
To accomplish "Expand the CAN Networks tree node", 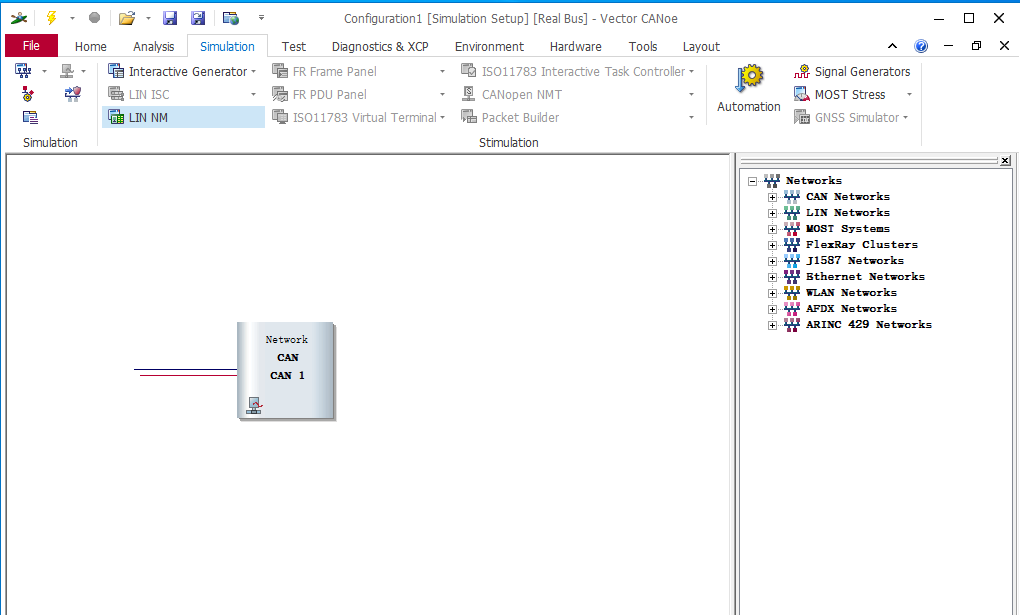I will (x=772, y=197).
